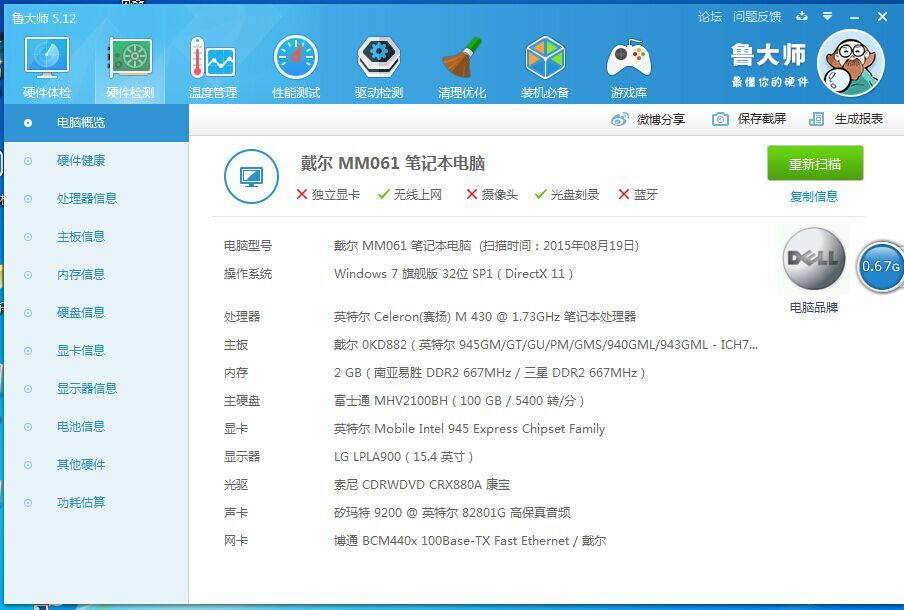Open the 硬件体检 hardware checkup module

(x=47, y=67)
